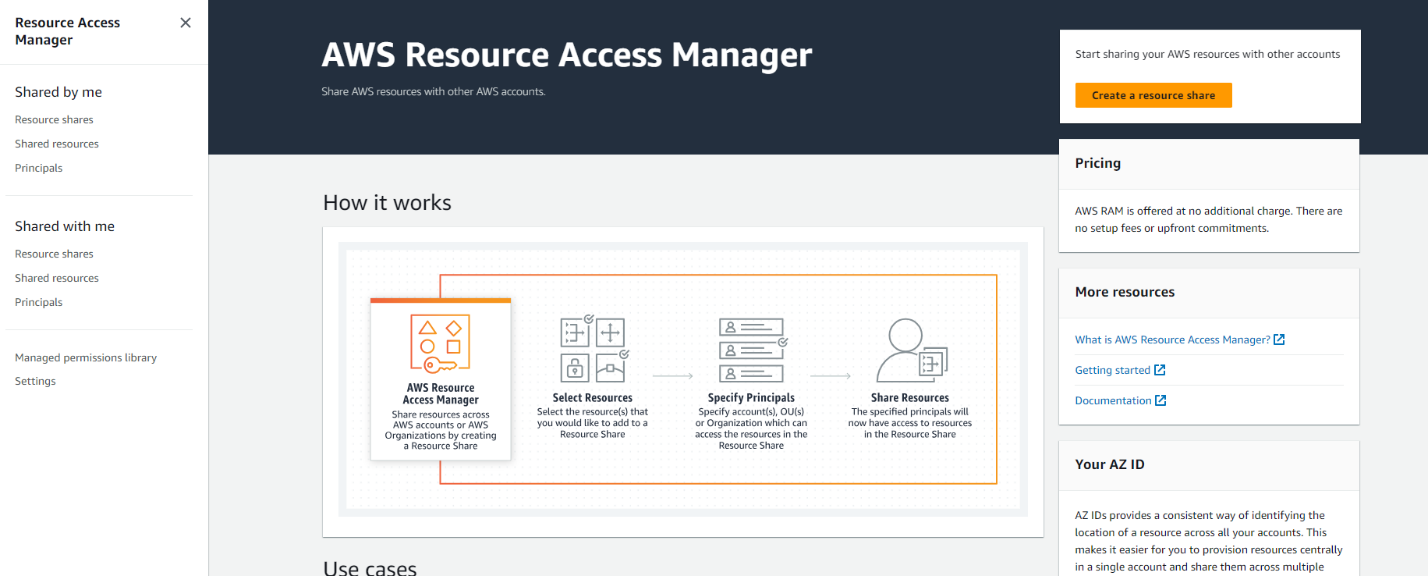Open What is AWS Resource Access Manager link
Viewport: 1428px width, 576px height.
coord(1172,340)
